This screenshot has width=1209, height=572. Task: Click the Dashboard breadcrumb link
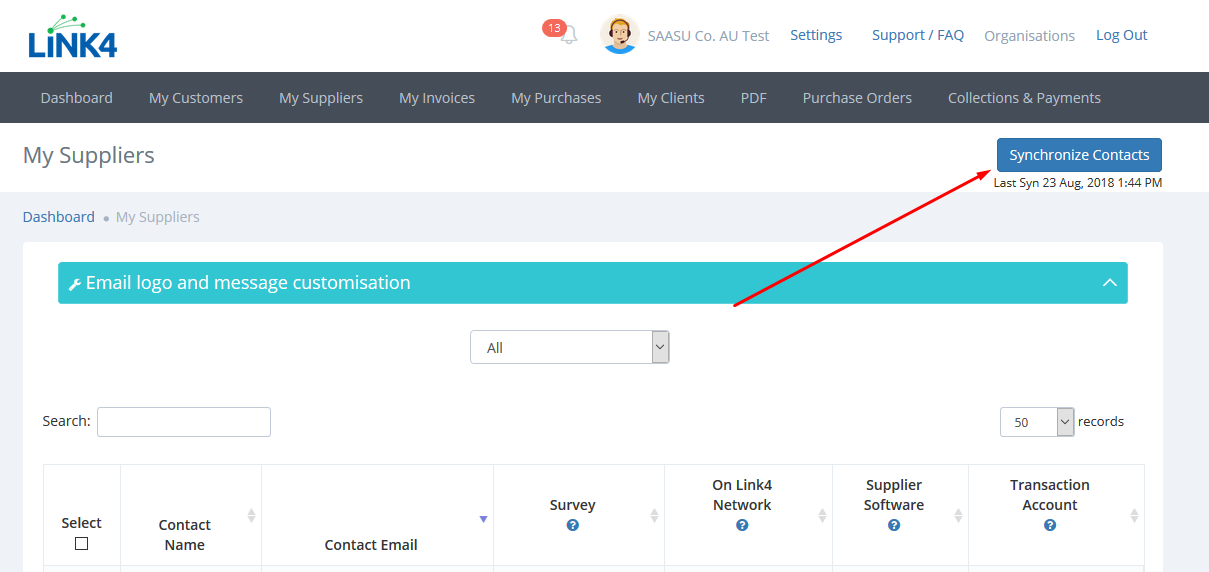[x=59, y=217]
